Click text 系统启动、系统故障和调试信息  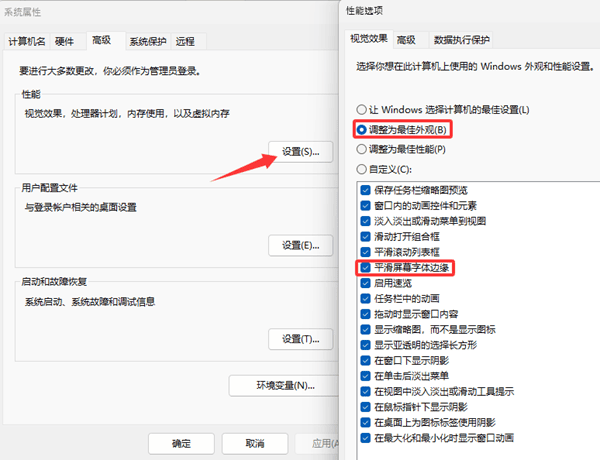tap(90, 302)
